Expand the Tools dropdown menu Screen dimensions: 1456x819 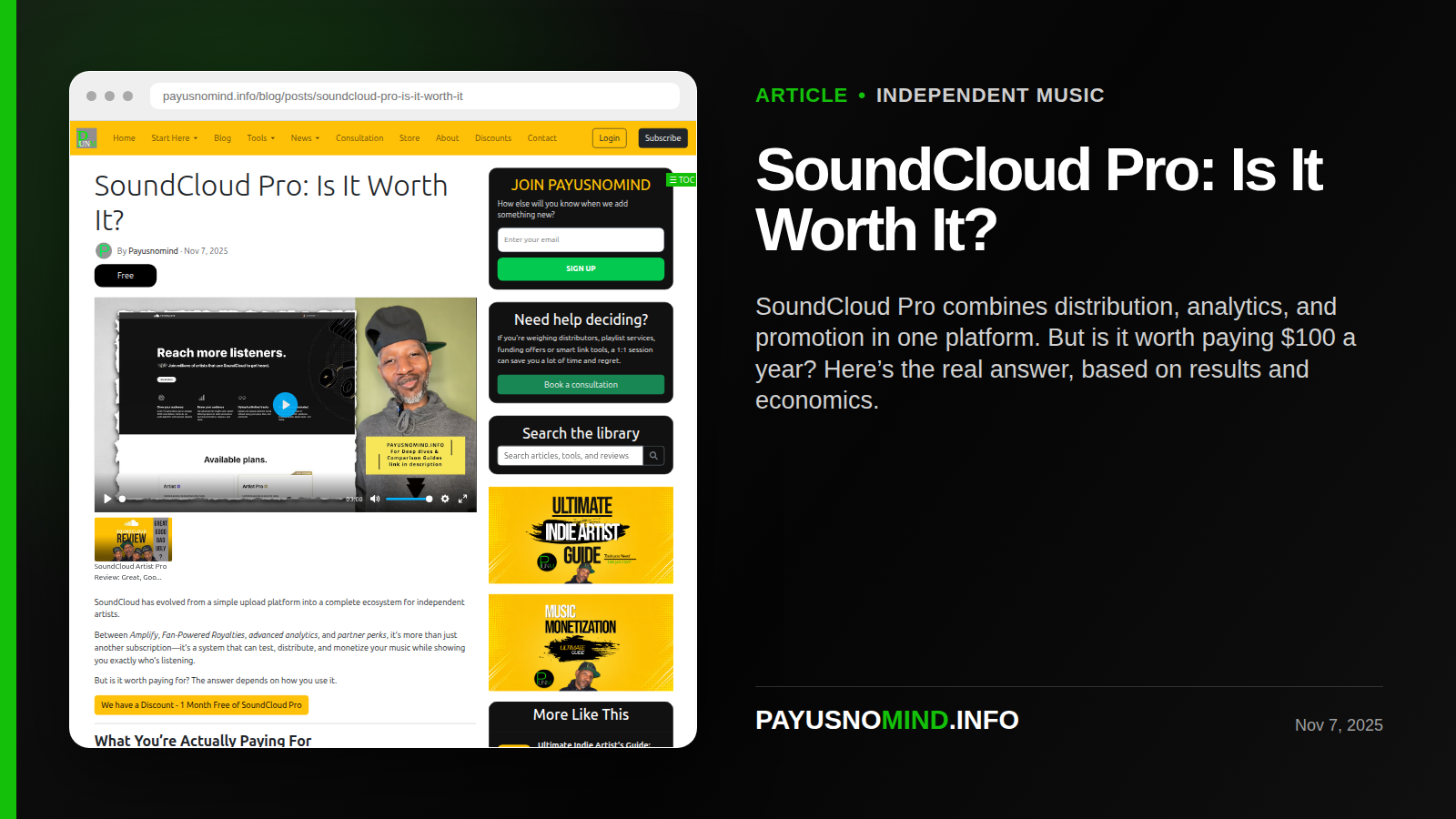click(260, 138)
